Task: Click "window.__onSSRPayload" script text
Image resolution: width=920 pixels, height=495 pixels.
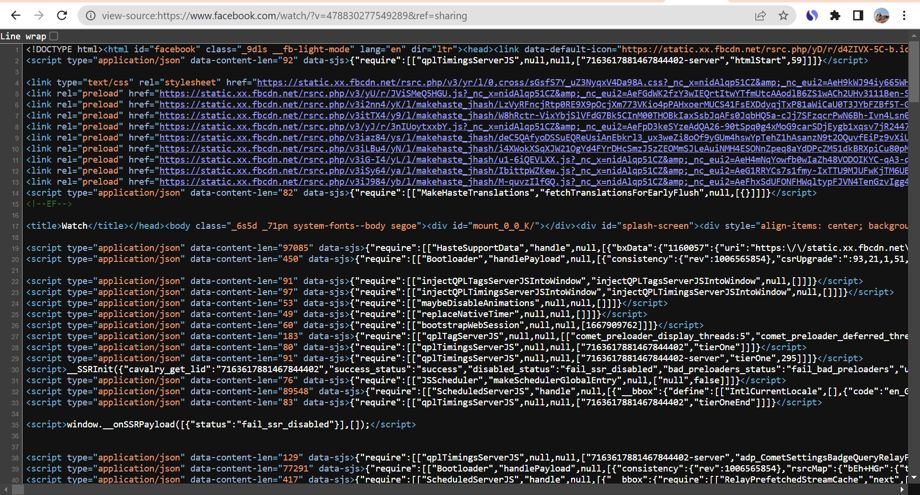Action: point(120,425)
